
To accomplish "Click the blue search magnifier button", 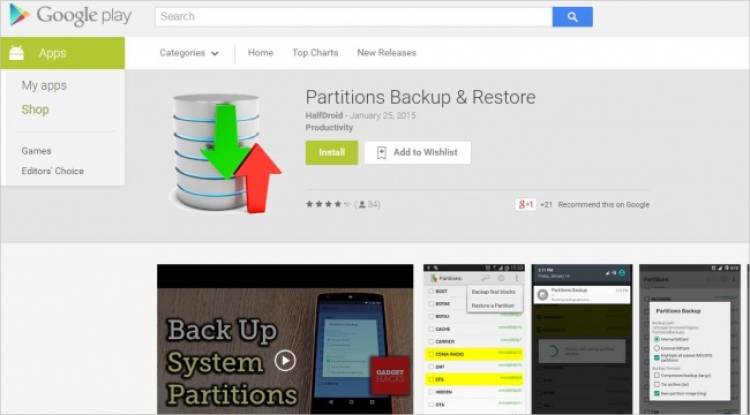I will click(572, 17).
